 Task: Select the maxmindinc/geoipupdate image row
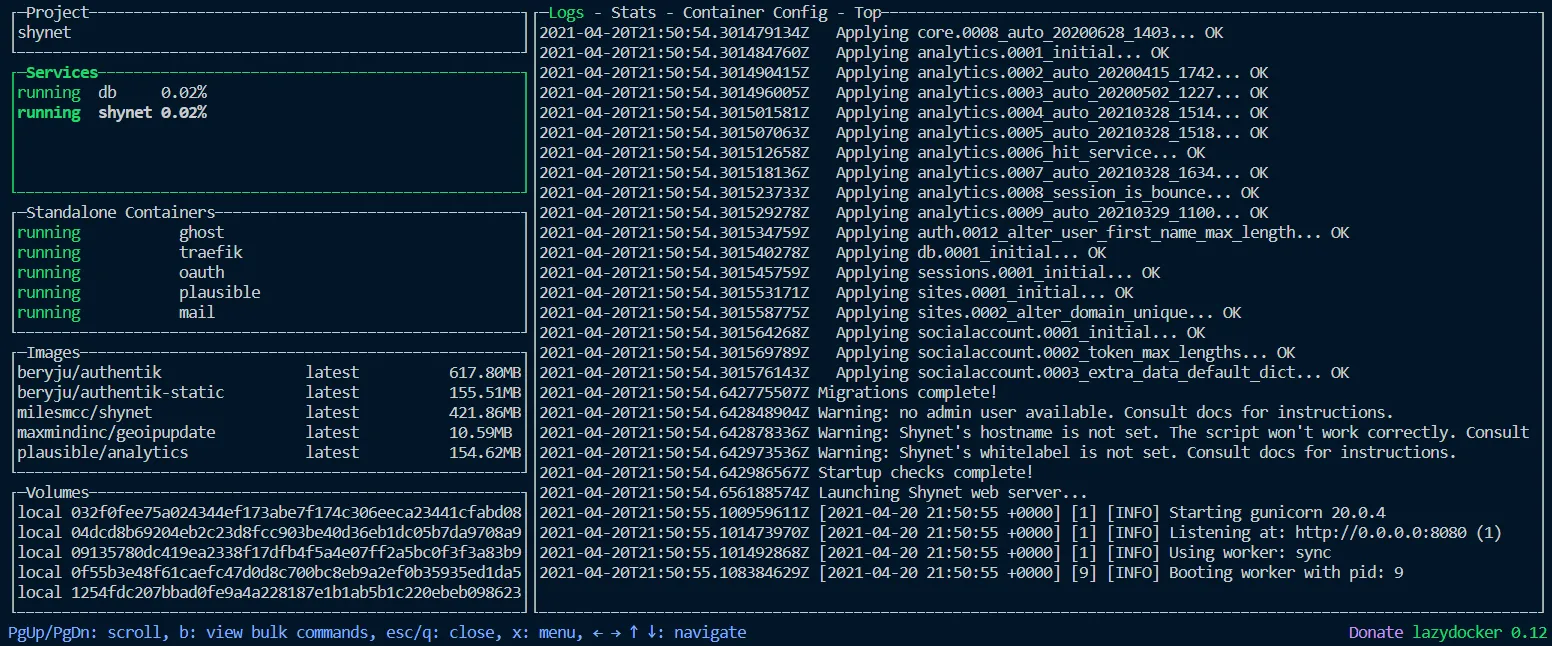pyautogui.click(x=269, y=432)
